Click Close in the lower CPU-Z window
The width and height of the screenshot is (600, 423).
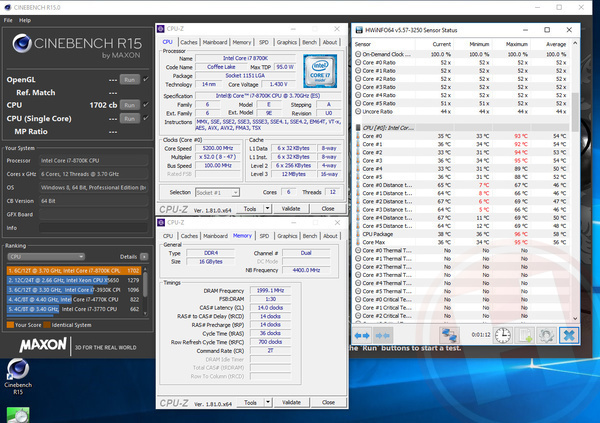328,402
